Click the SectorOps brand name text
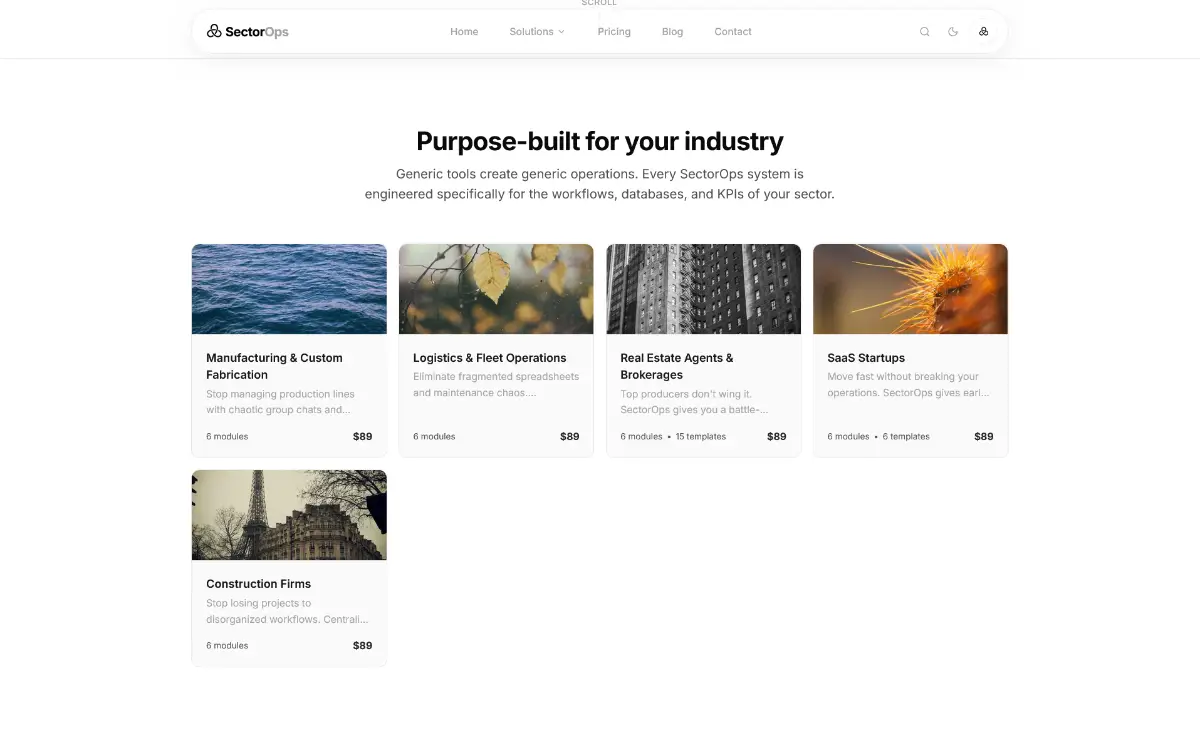Image resolution: width=1200 pixels, height=748 pixels. click(x=257, y=32)
